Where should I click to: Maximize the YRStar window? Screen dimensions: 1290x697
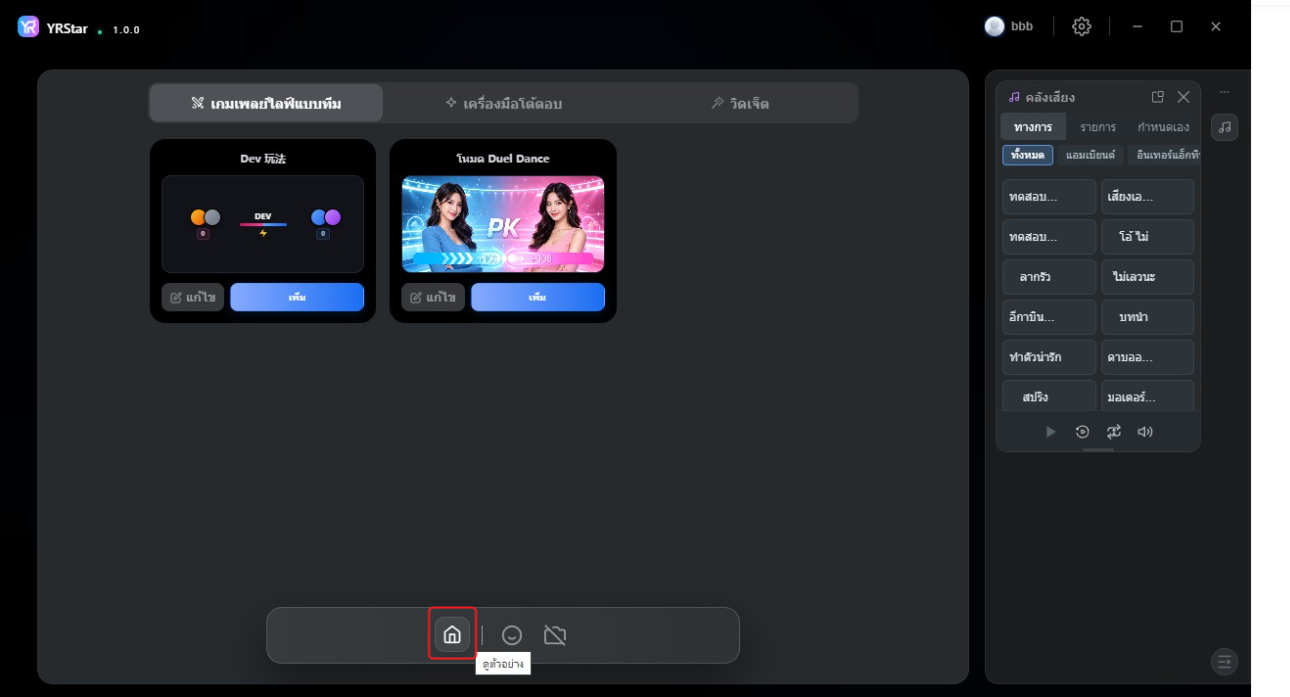click(1177, 27)
